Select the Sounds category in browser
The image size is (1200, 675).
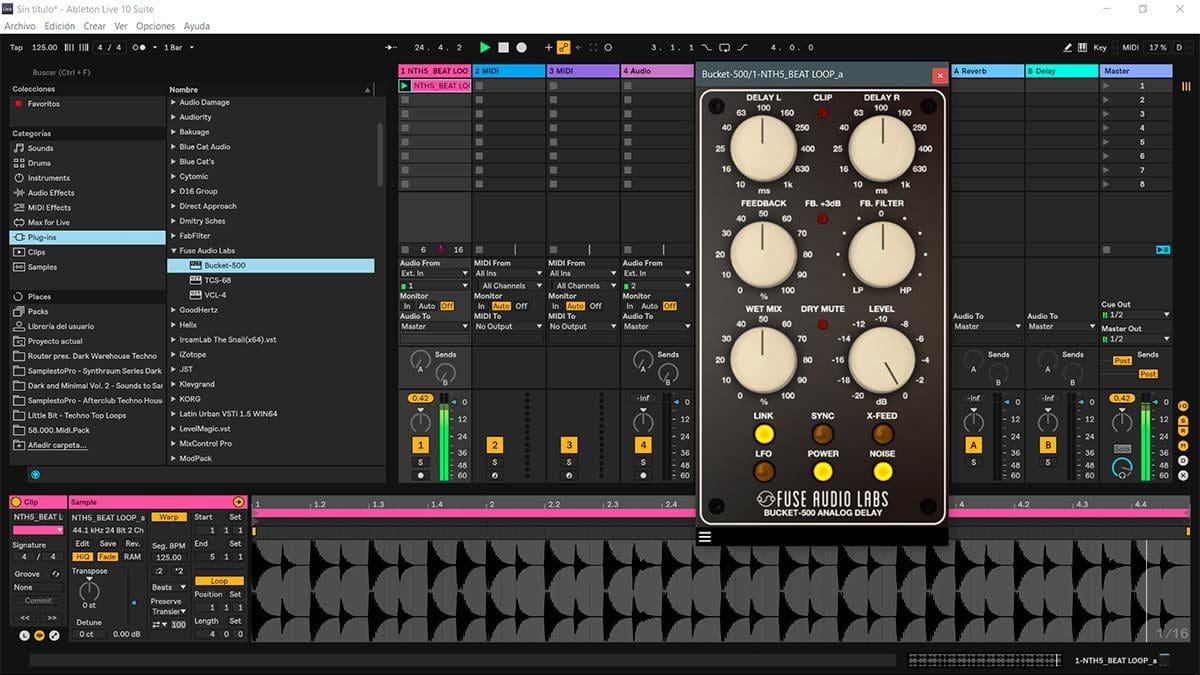(x=40, y=148)
